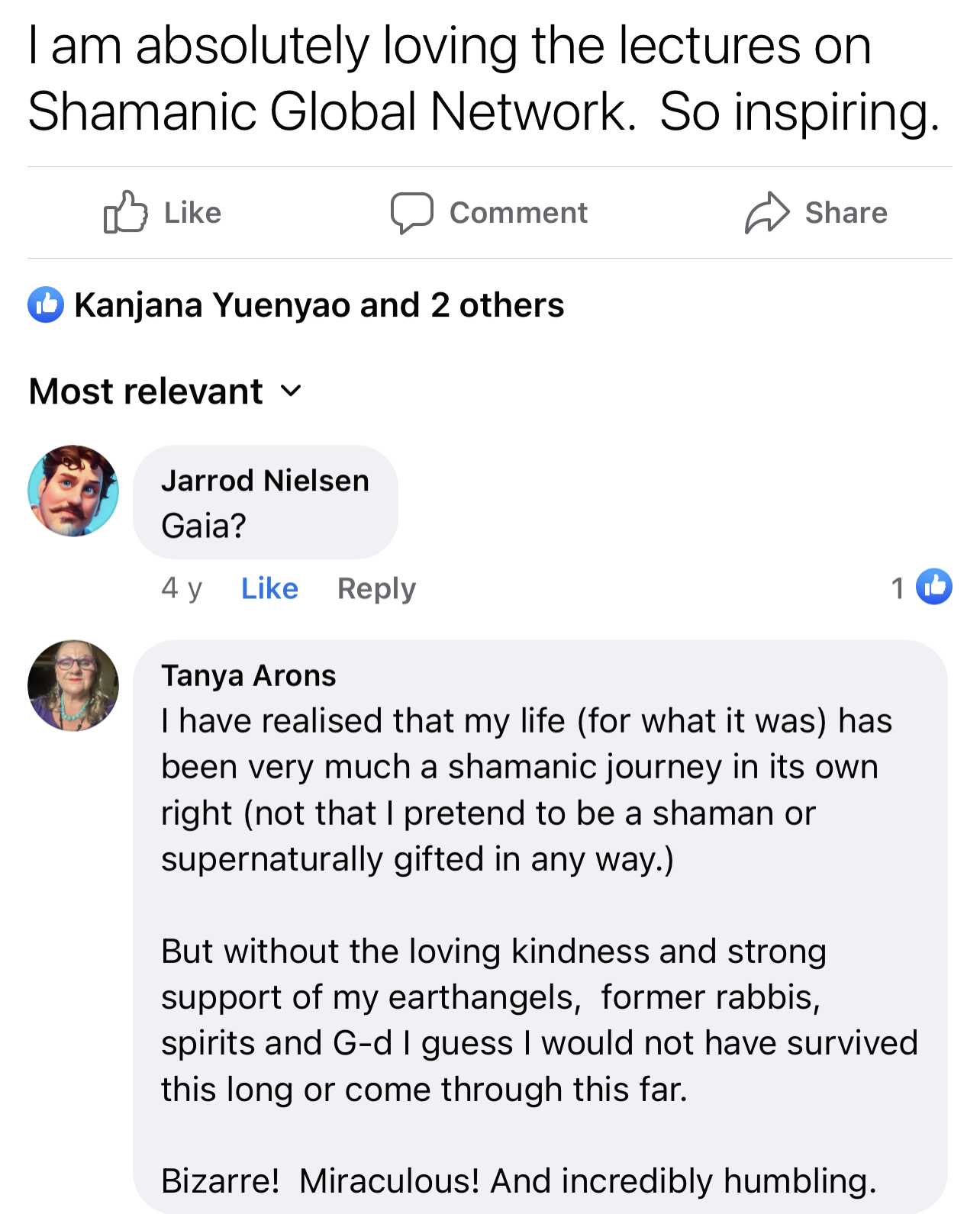Image resolution: width=980 pixels, height=1214 pixels.
Task: Tap the Share arrow icon
Action: pyautogui.click(x=767, y=213)
